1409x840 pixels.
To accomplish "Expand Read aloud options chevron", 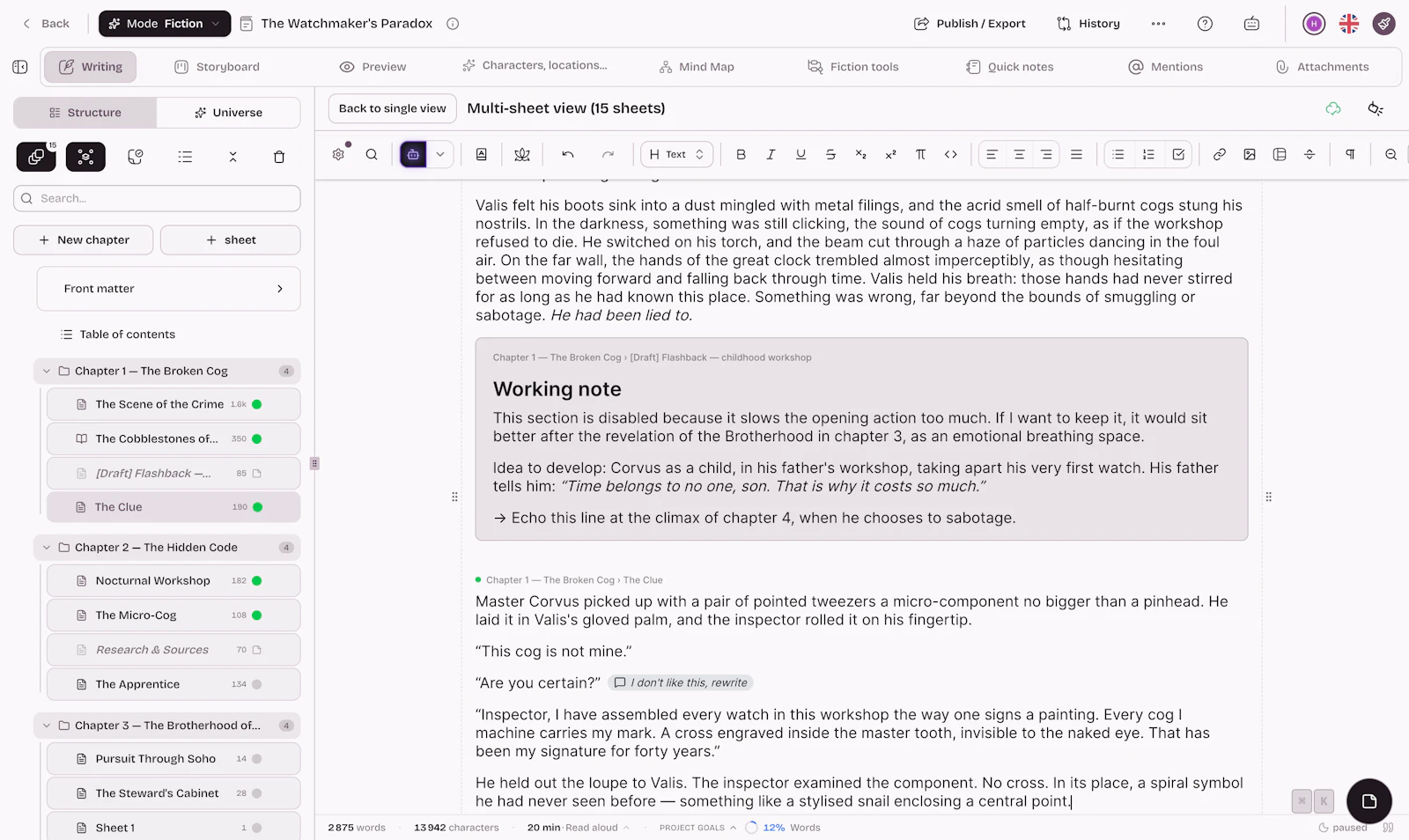I will [626, 828].
